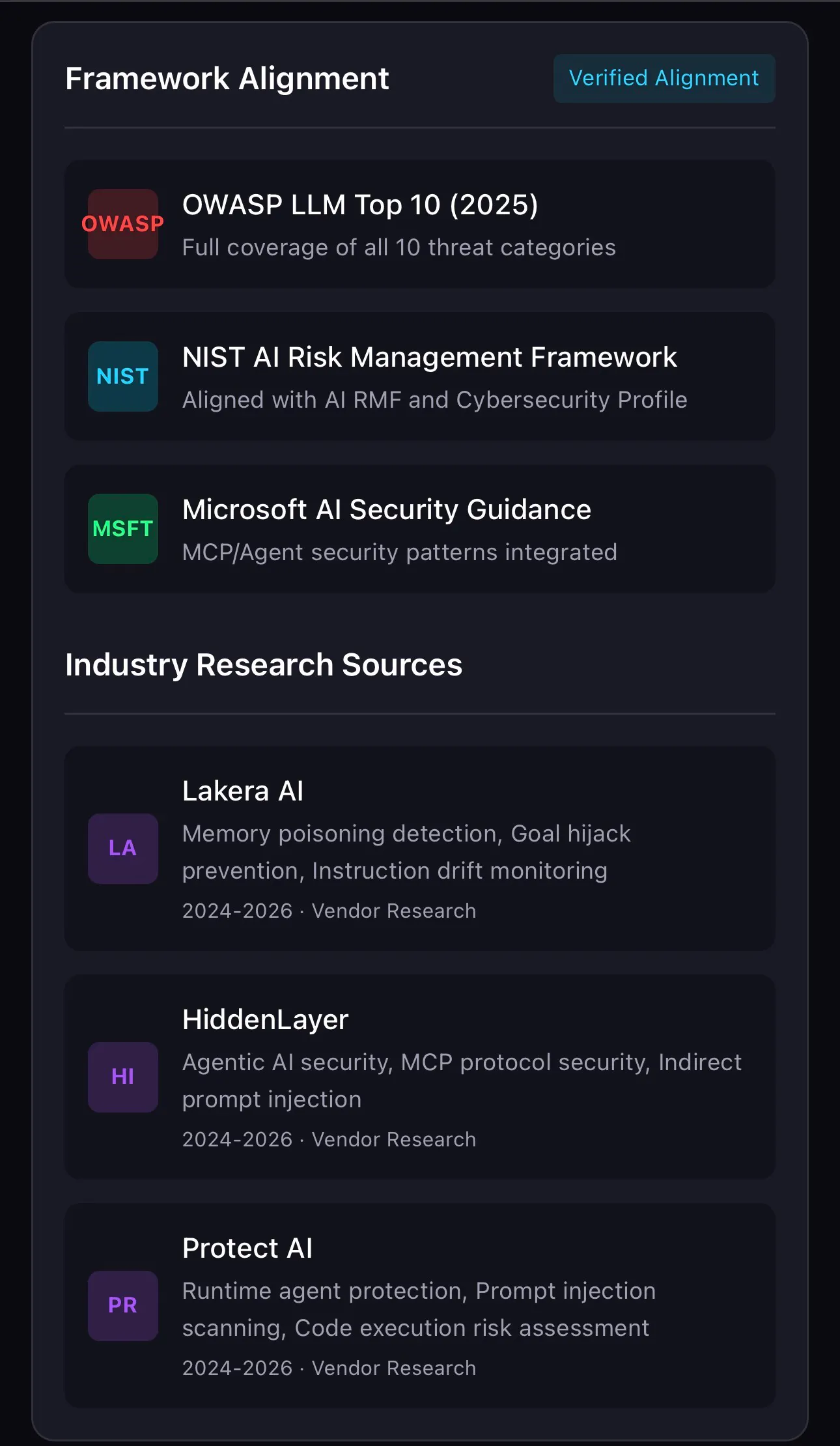Click the purple PR Protect AI badge

pyautogui.click(x=123, y=1305)
